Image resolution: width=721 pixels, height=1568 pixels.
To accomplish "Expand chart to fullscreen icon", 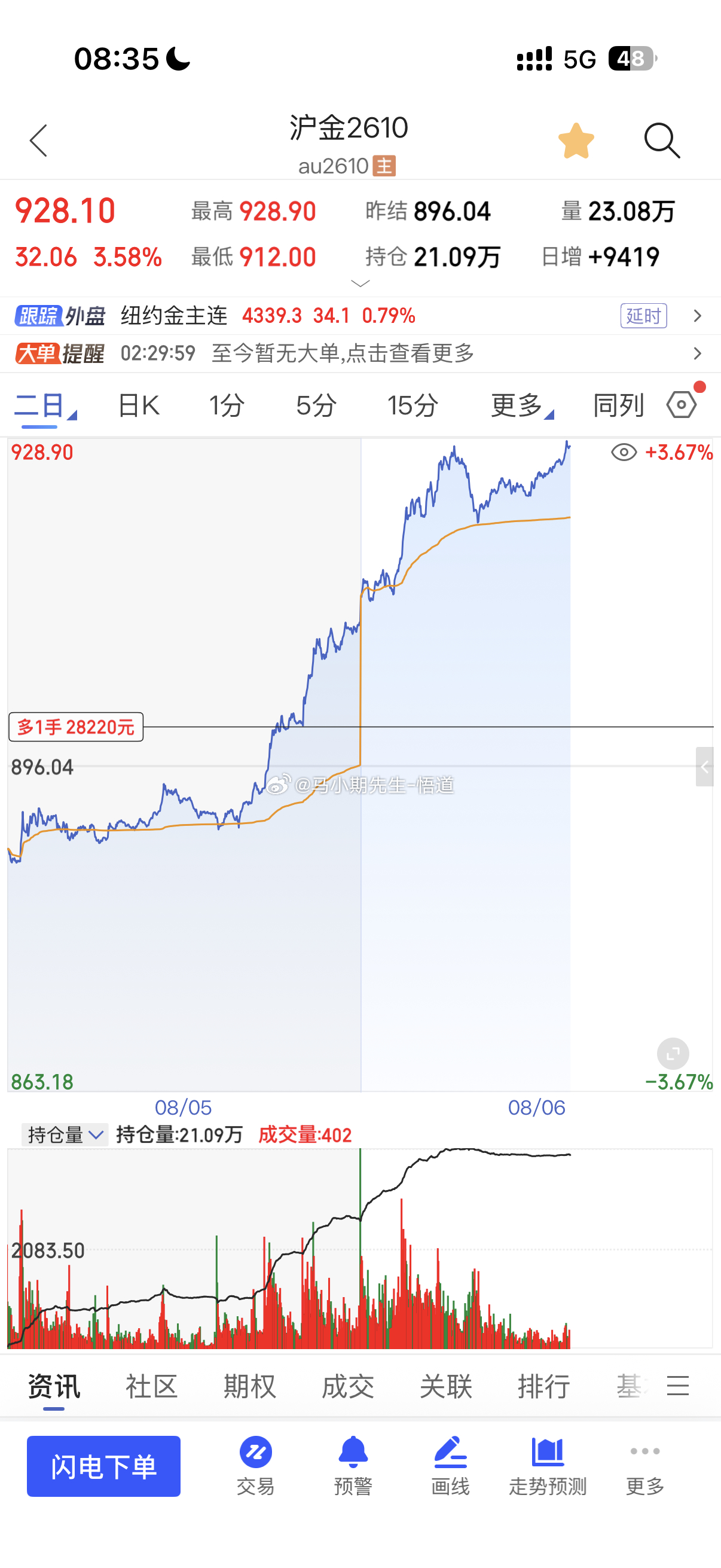I will click(673, 1054).
